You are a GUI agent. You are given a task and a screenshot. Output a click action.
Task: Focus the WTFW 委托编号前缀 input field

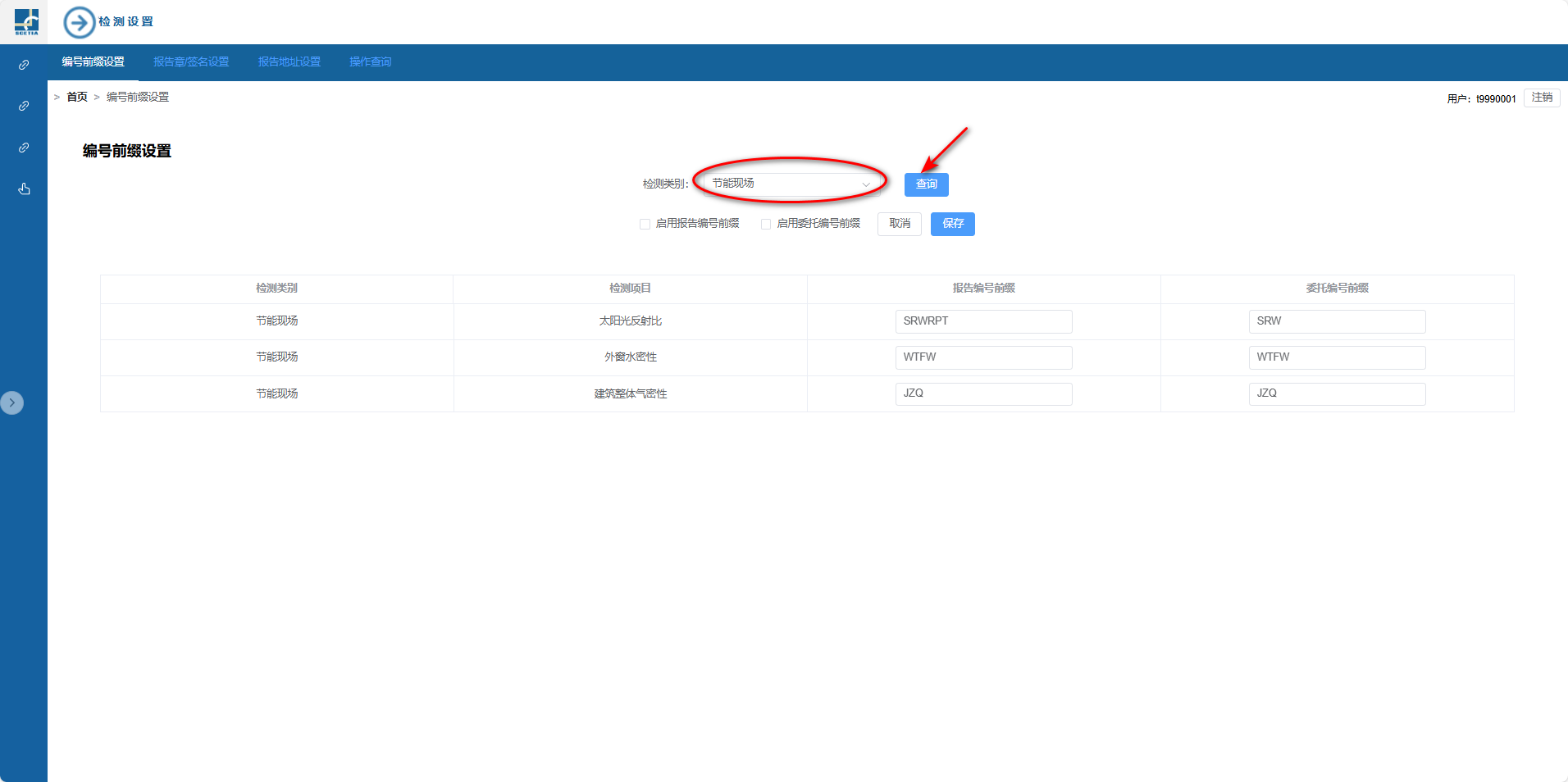tap(1337, 357)
